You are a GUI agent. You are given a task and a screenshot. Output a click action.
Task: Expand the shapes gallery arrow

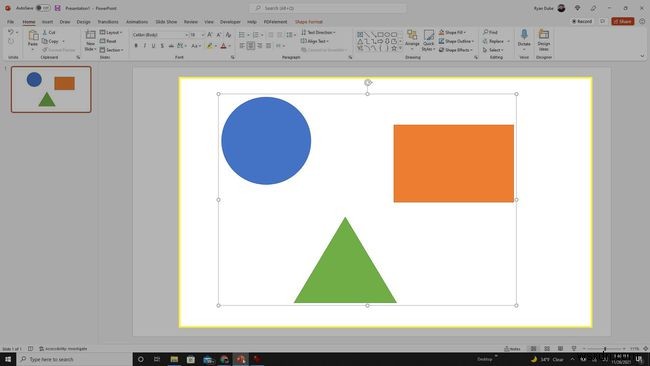coord(400,49)
